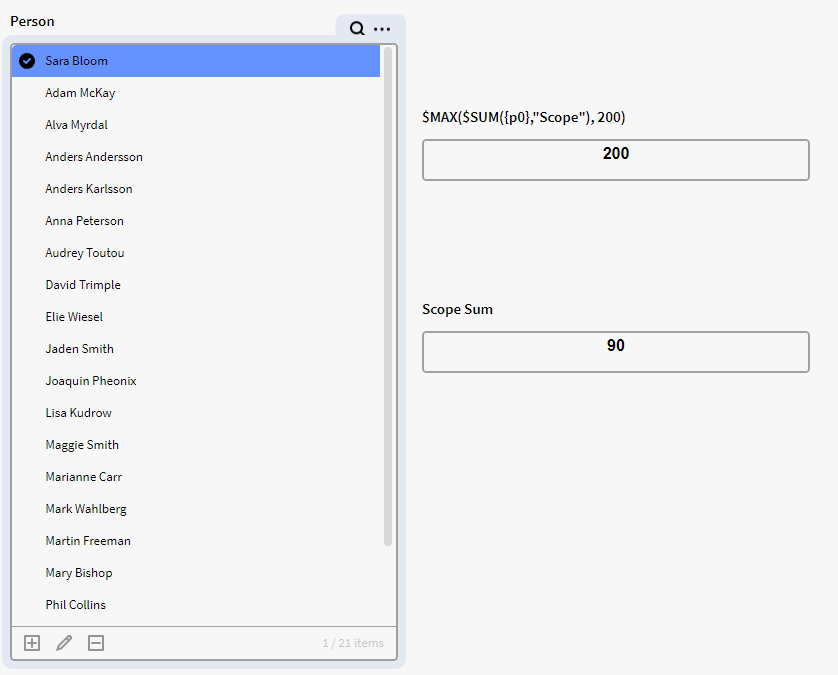Pick Anders Karlsson from the list
Viewport: 838px width, 675px height.
[89, 189]
